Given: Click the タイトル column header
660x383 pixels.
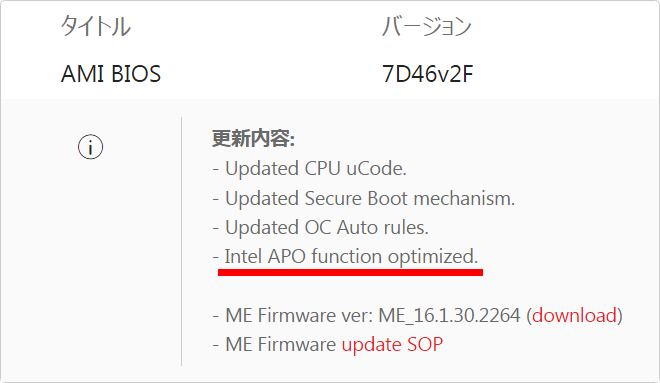Looking at the screenshot, I should click(x=96, y=26).
